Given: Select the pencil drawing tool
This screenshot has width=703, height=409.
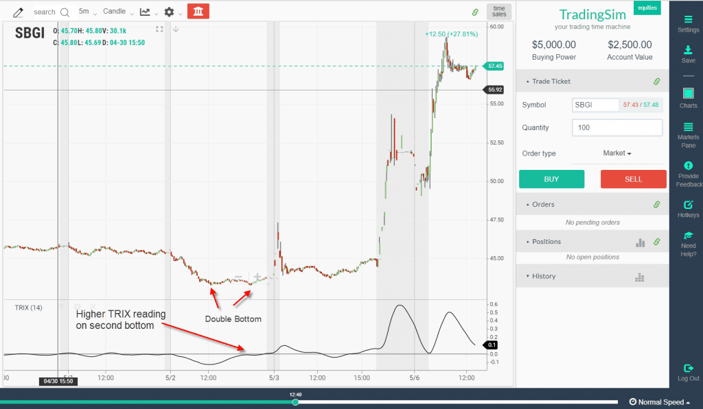Looking at the screenshot, I should [18, 12].
